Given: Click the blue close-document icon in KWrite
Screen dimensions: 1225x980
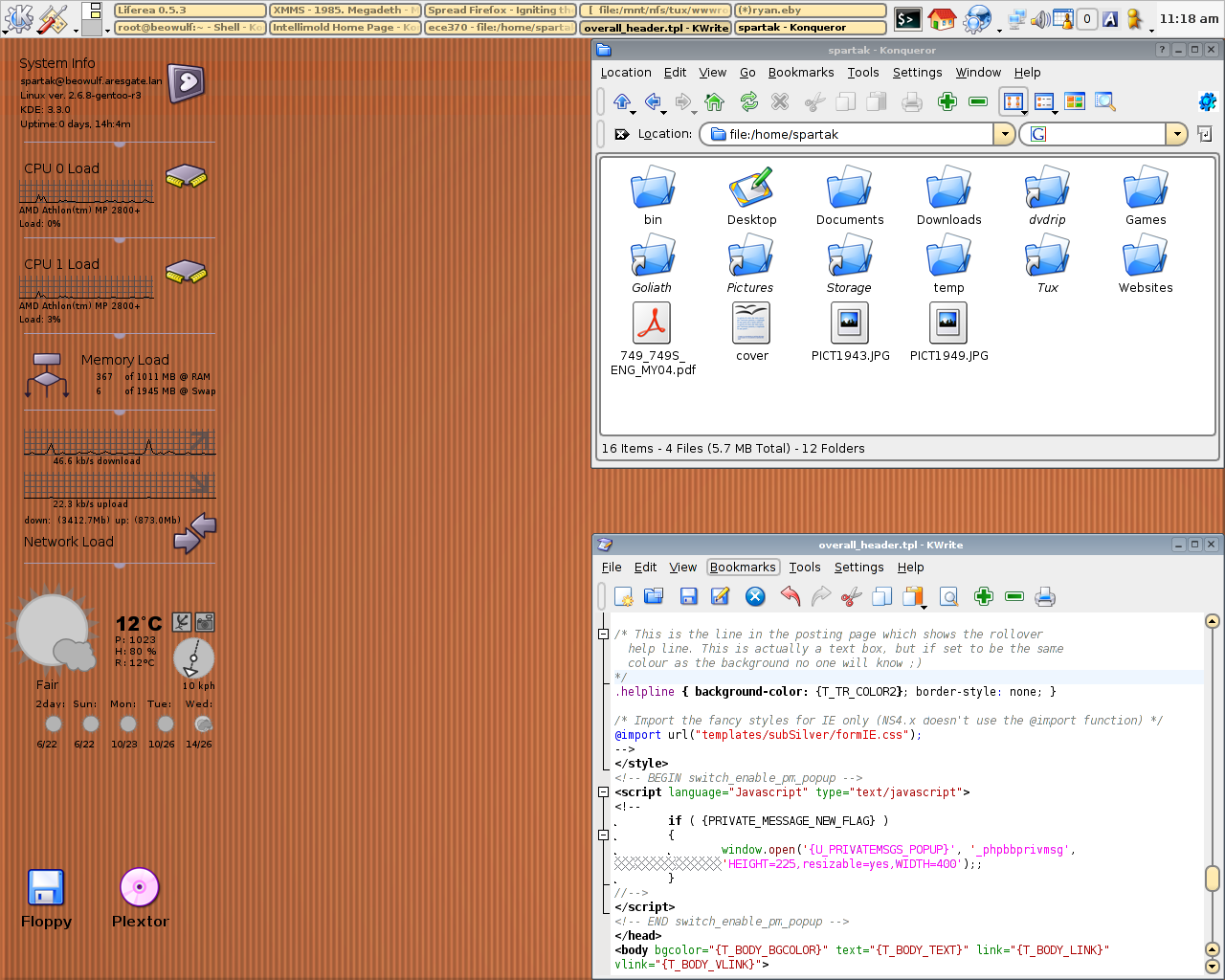Looking at the screenshot, I should (755, 597).
